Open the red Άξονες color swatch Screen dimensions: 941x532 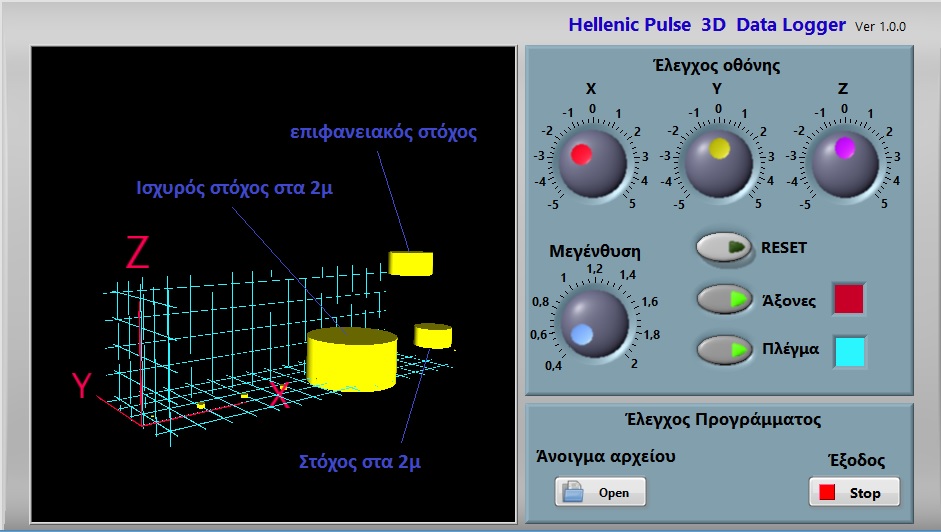(x=849, y=299)
